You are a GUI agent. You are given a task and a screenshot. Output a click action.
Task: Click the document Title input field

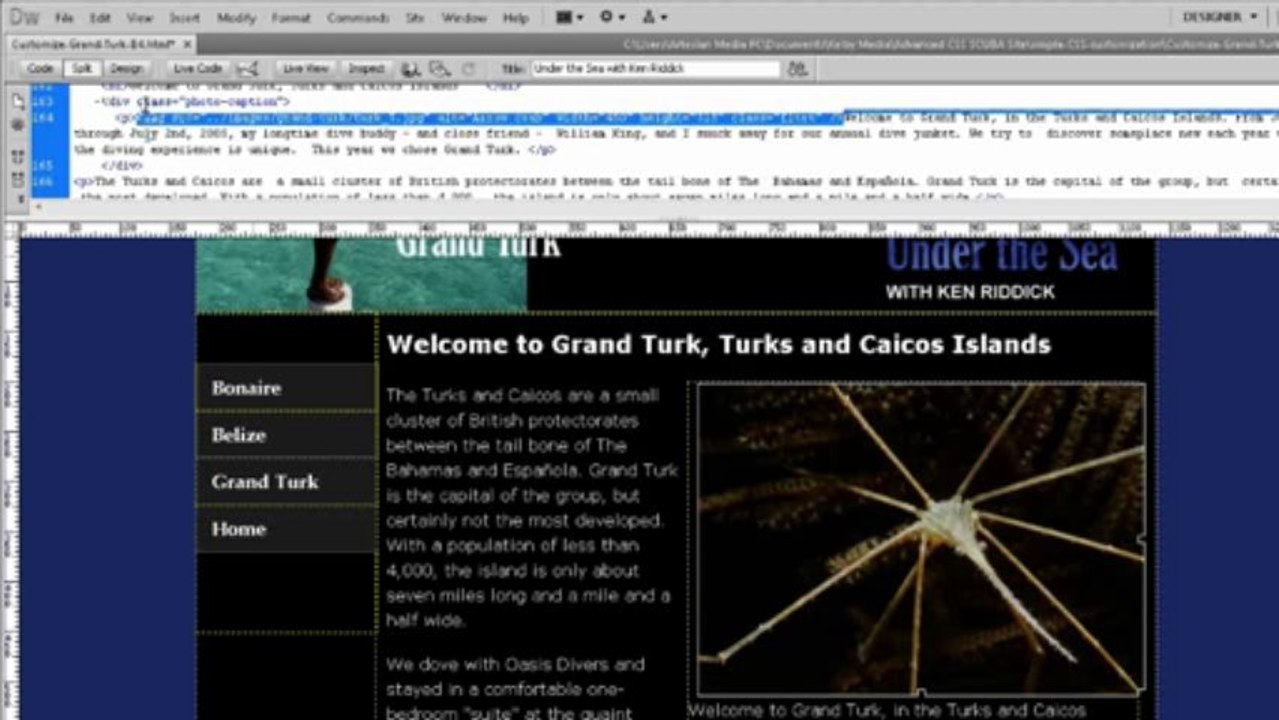(x=655, y=69)
